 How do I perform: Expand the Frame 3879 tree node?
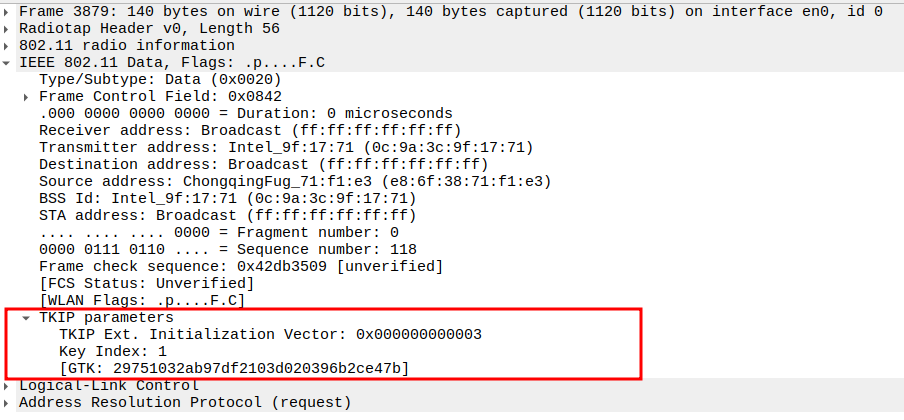pos(8,11)
